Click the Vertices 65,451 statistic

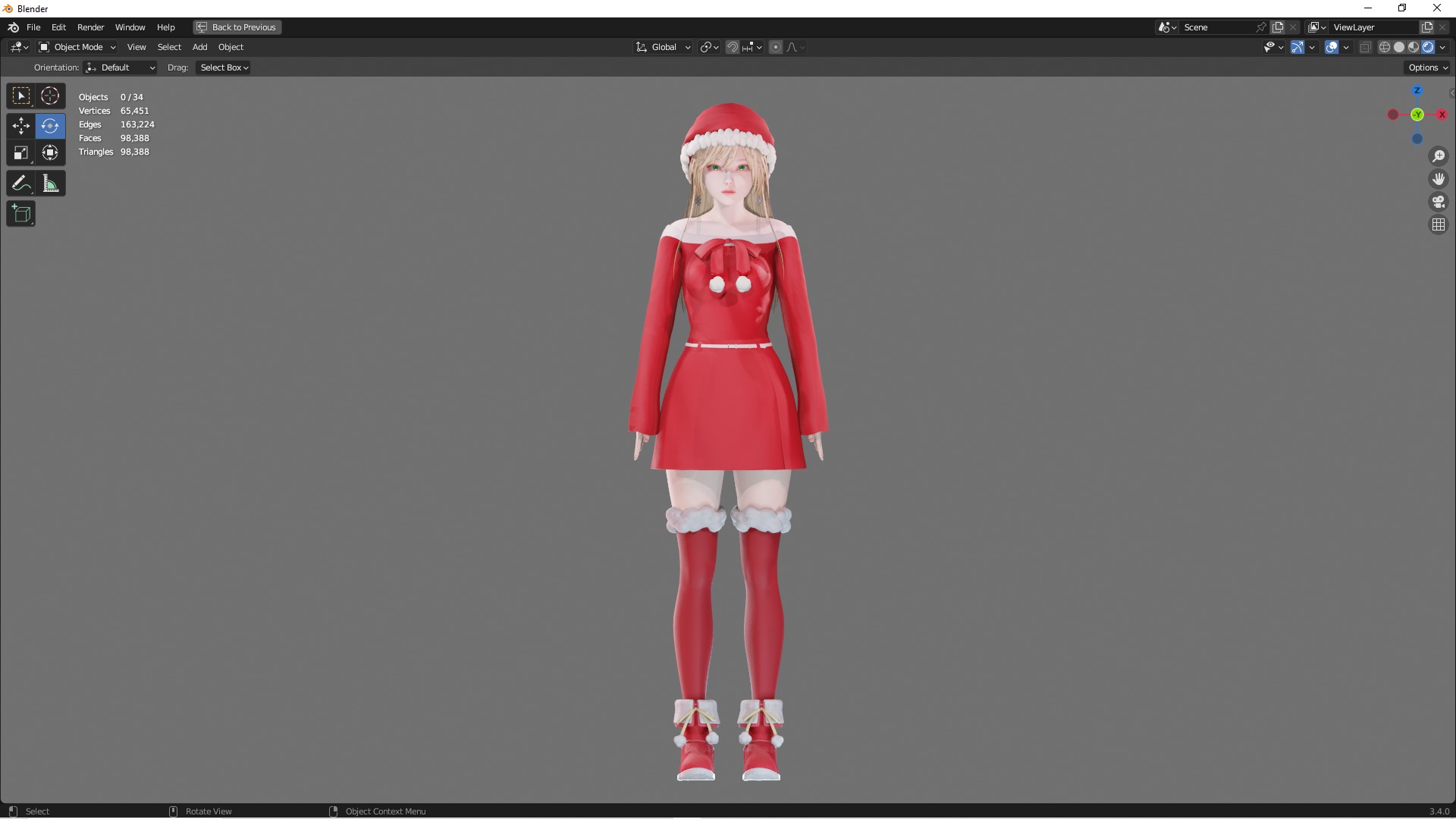coord(114,111)
